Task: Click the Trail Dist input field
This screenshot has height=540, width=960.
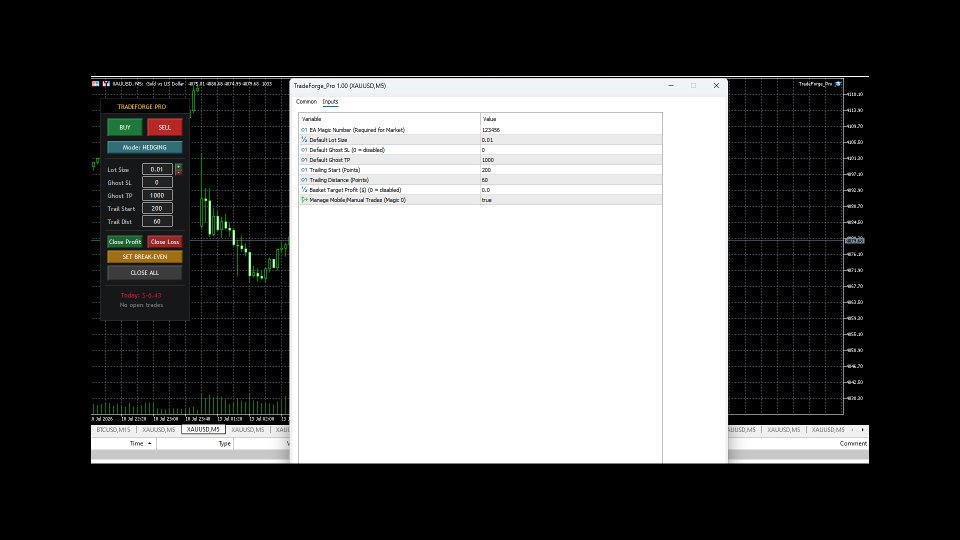Action: click(157, 222)
